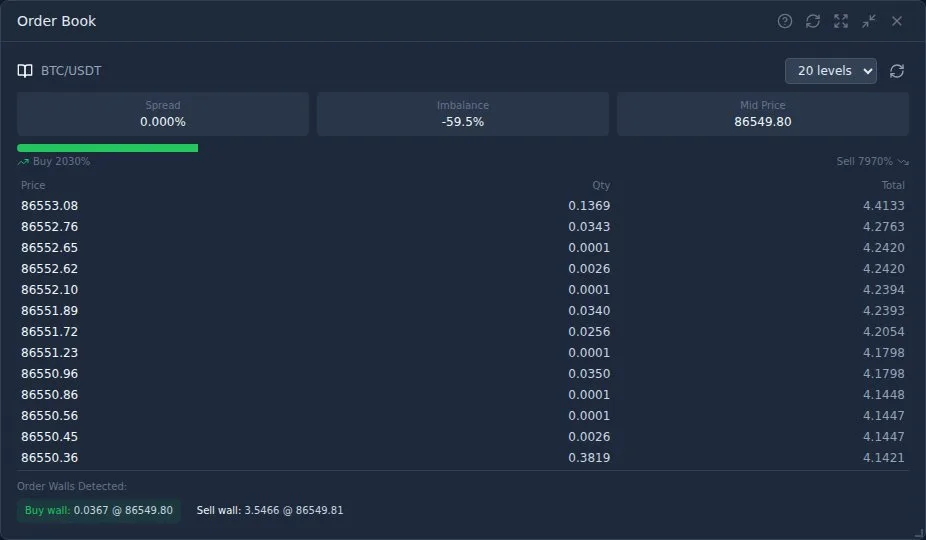Click quantity 0.0340 cell
Viewport: 926px width, 540px height.
pyautogui.click(x=589, y=311)
